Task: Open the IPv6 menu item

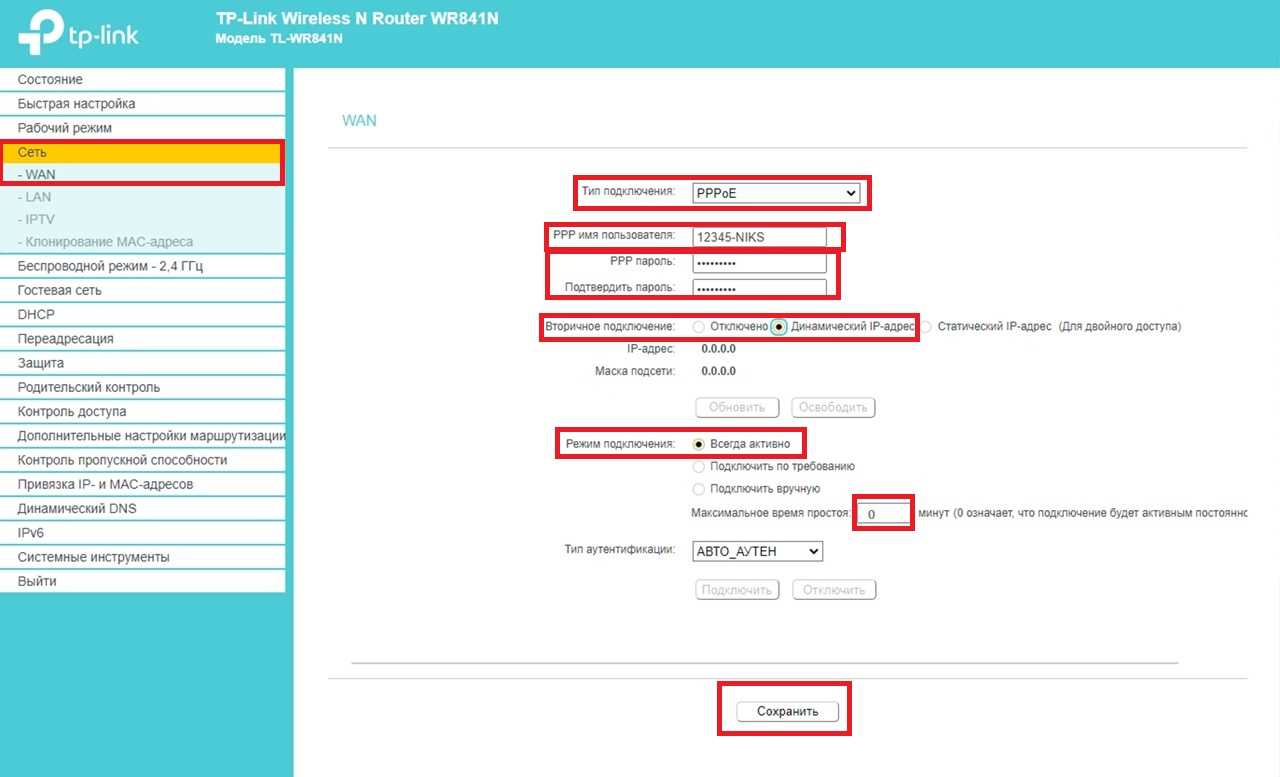Action: pos(143,533)
